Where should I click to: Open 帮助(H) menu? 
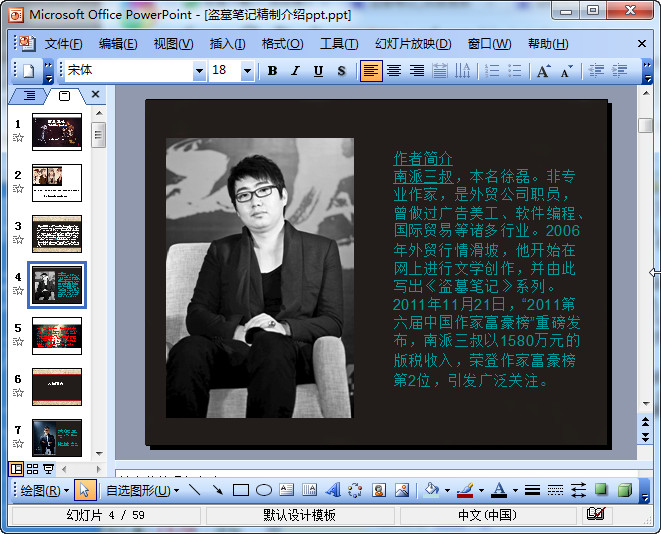[548, 44]
